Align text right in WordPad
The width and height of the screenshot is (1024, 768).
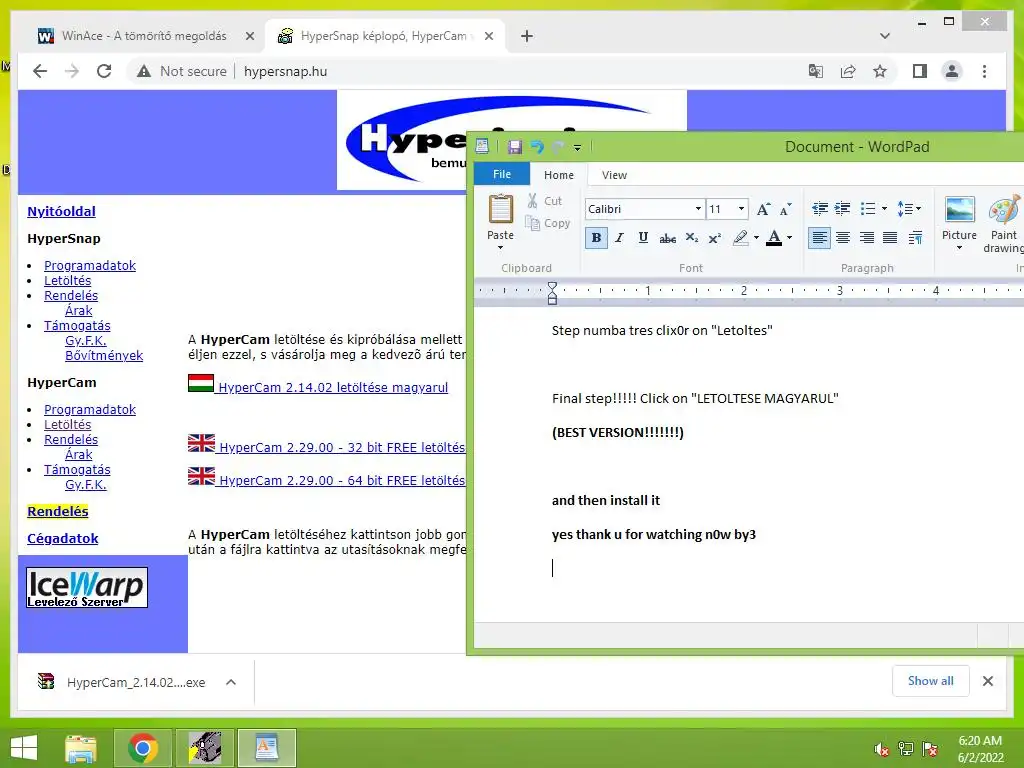tap(867, 238)
